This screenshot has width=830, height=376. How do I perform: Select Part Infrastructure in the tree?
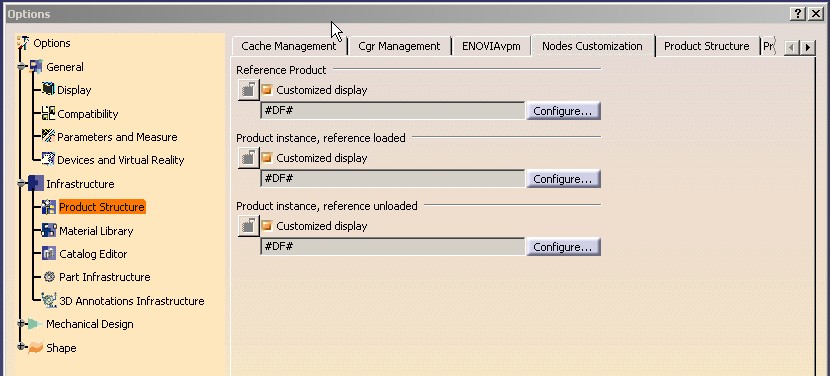105,277
